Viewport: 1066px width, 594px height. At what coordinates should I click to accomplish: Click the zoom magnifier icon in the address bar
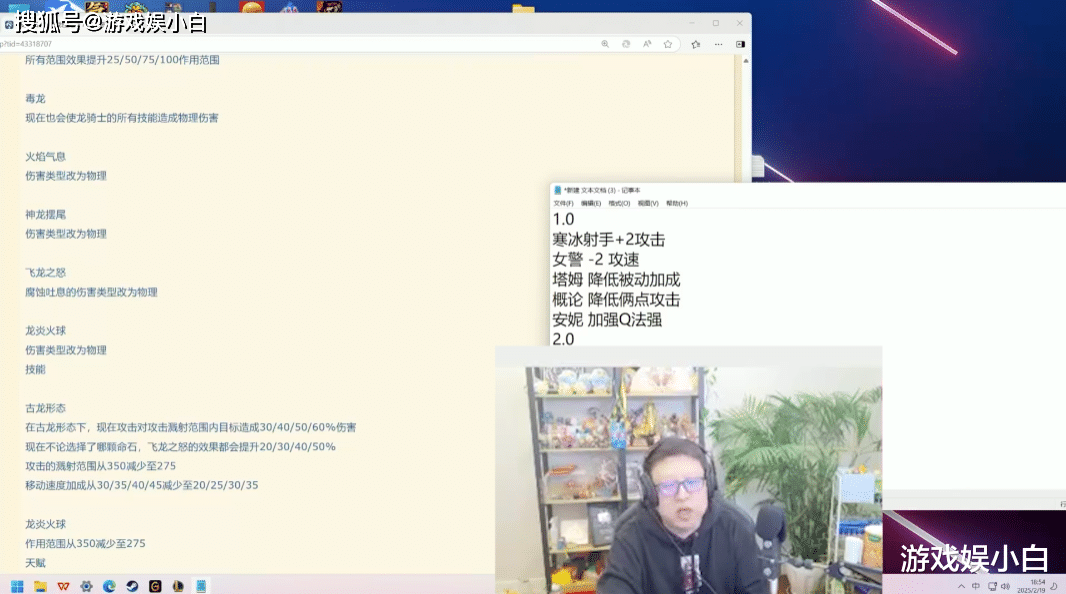tap(605, 44)
